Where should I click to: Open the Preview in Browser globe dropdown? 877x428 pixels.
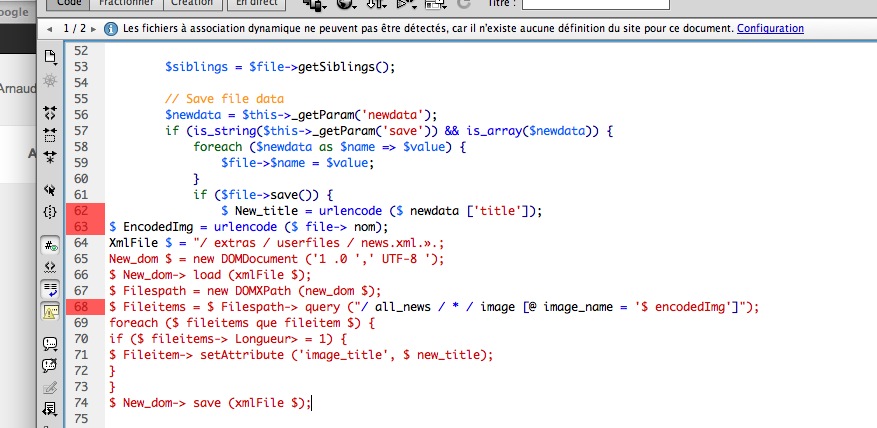click(x=347, y=4)
